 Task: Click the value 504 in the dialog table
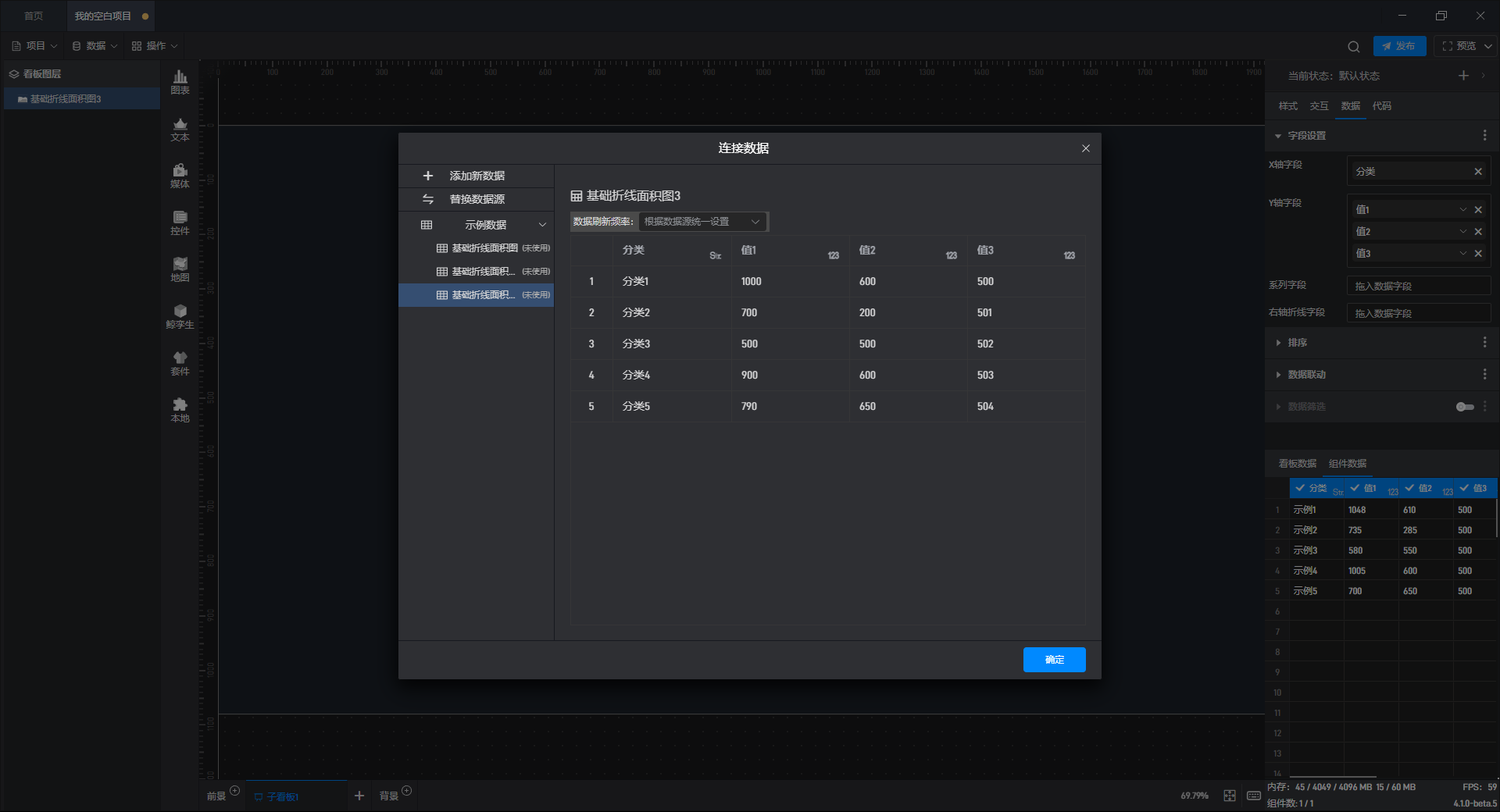[985, 407]
